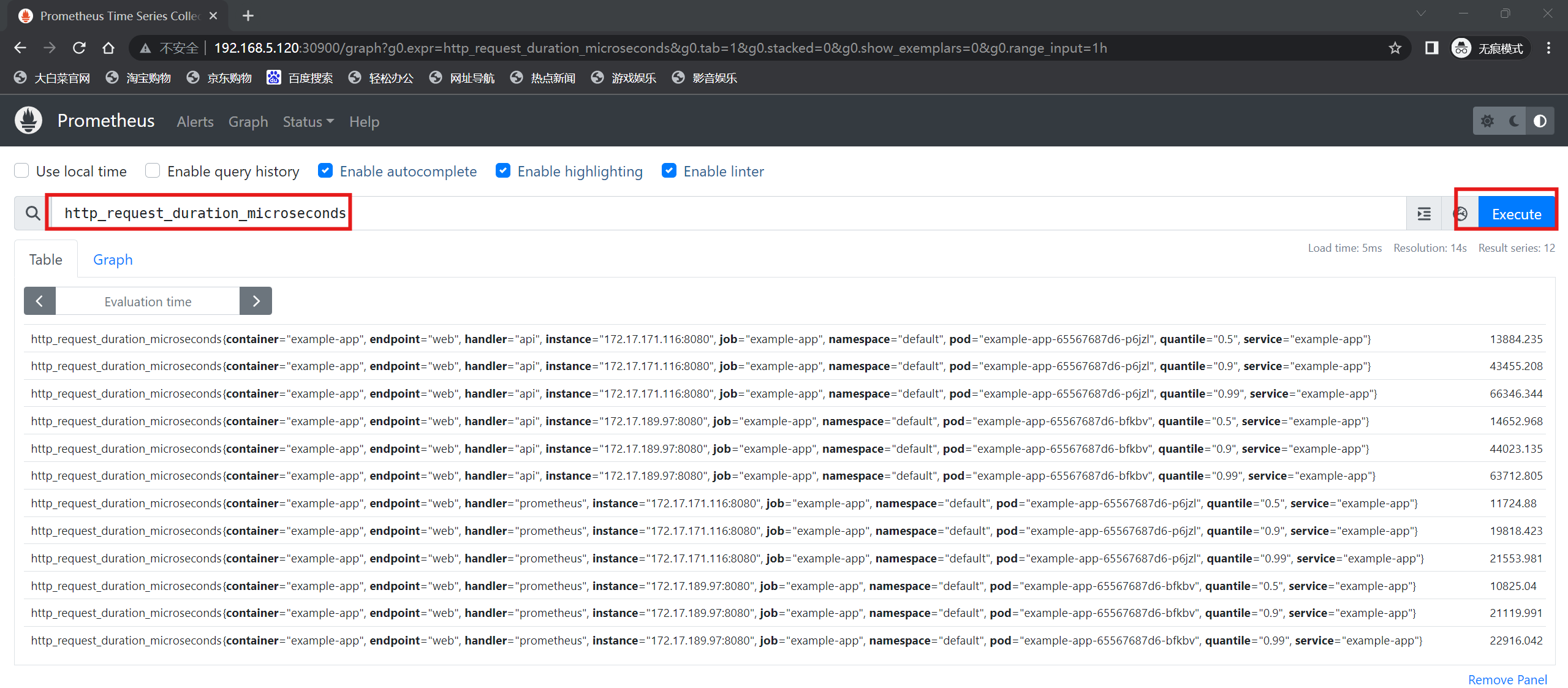Step evaluation time backward with left chevron
Screen dimensions: 1568x688
tap(40, 301)
